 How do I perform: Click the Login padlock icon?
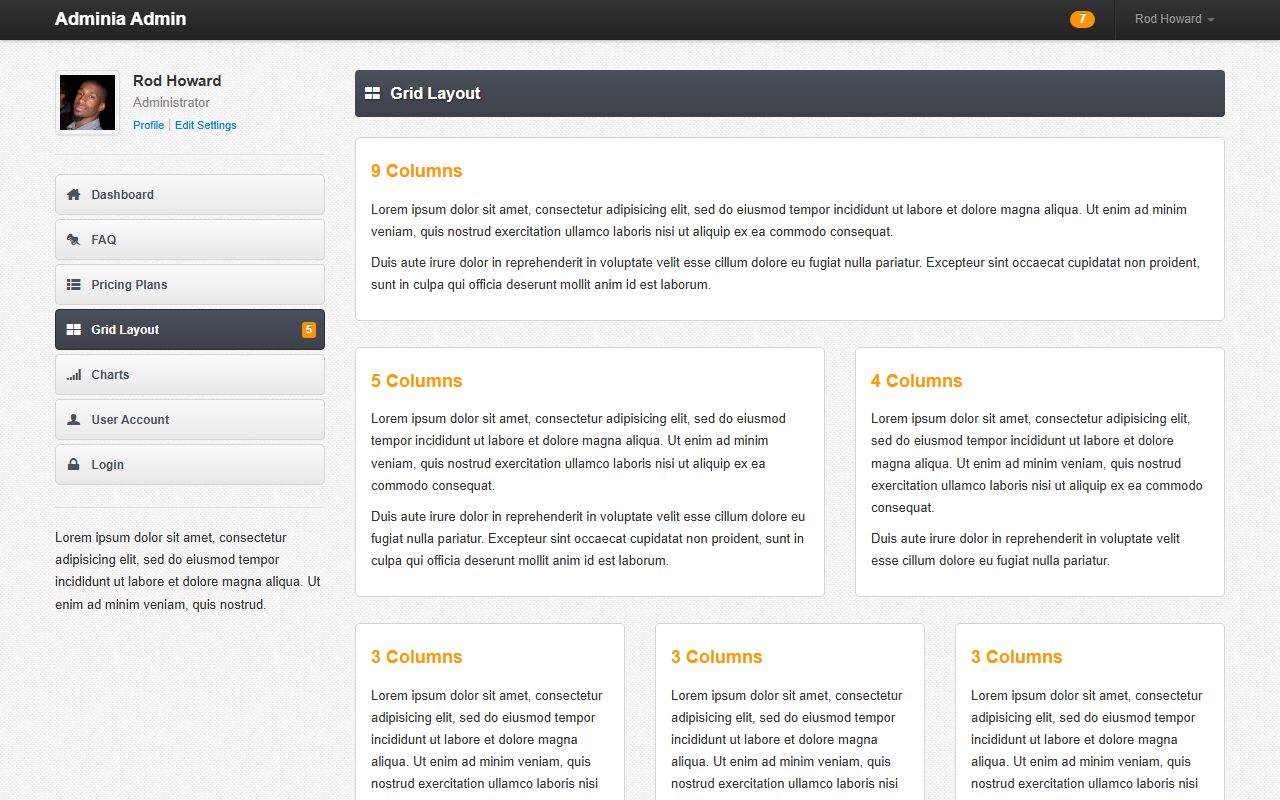tap(73, 464)
